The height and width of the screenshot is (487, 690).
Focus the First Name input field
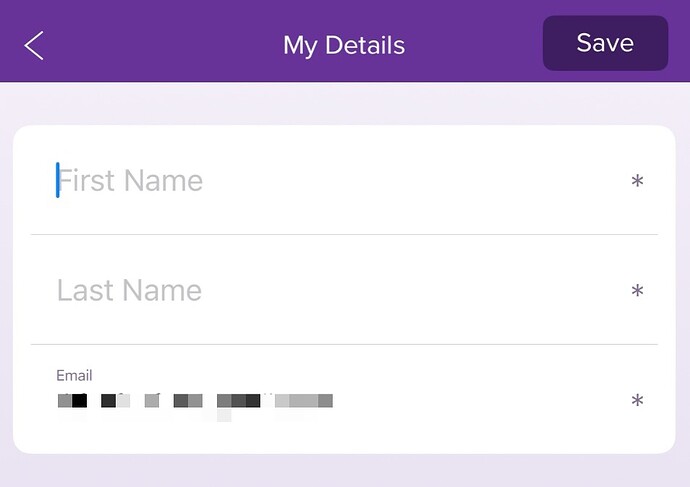pyautogui.click(x=344, y=180)
